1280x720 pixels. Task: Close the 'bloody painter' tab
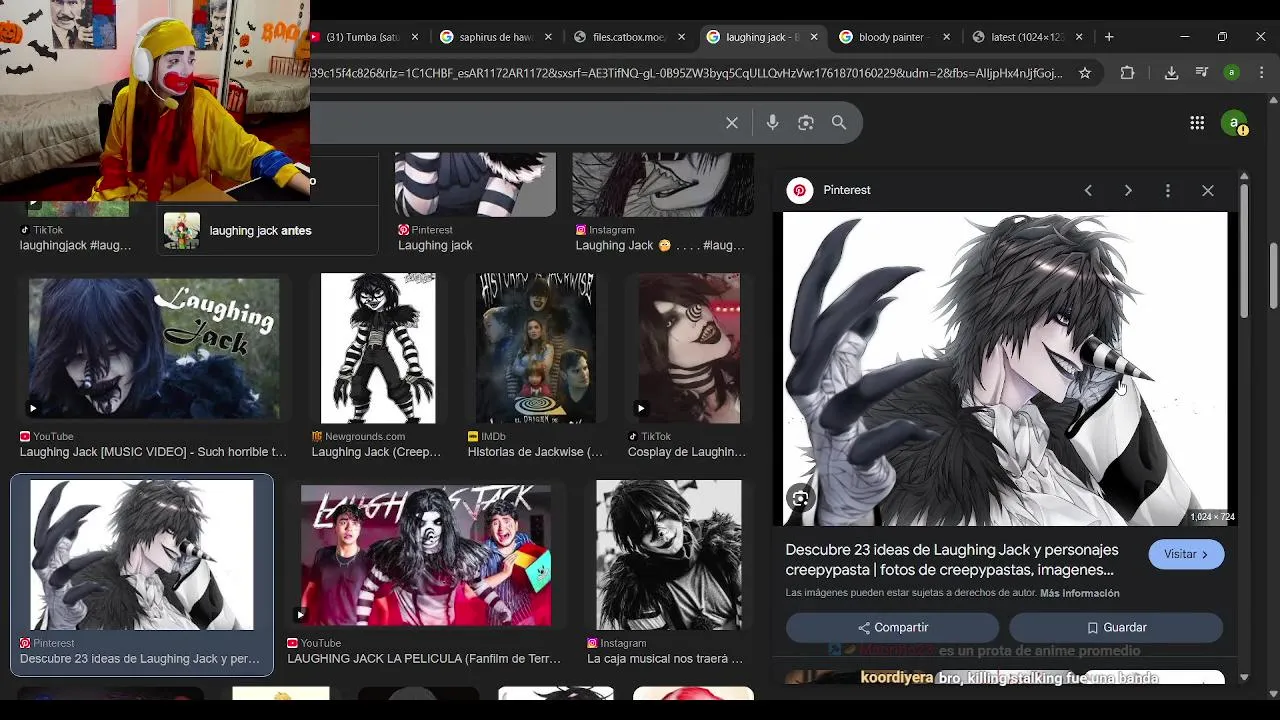(946, 37)
